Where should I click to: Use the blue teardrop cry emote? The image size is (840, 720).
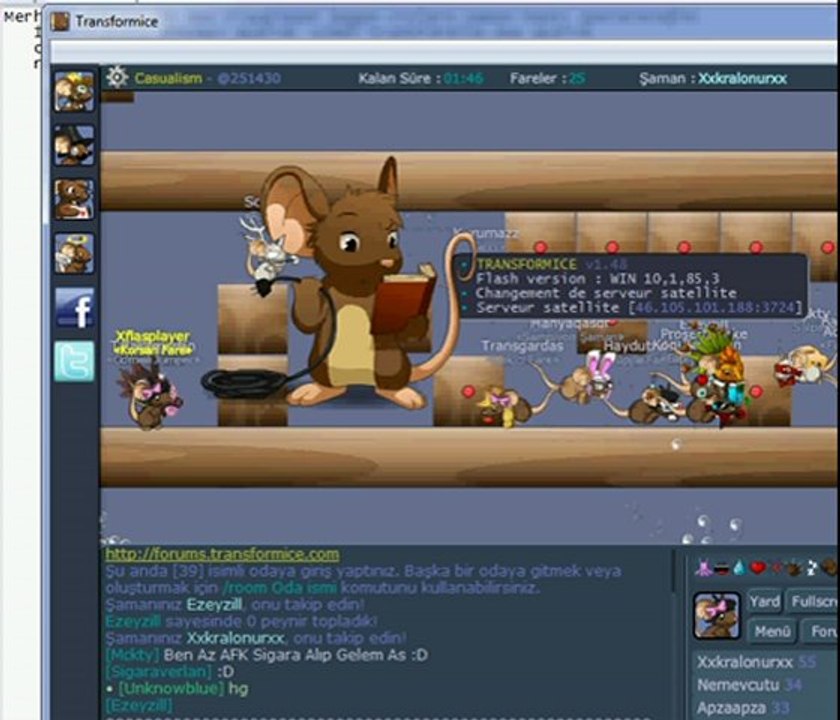point(739,568)
